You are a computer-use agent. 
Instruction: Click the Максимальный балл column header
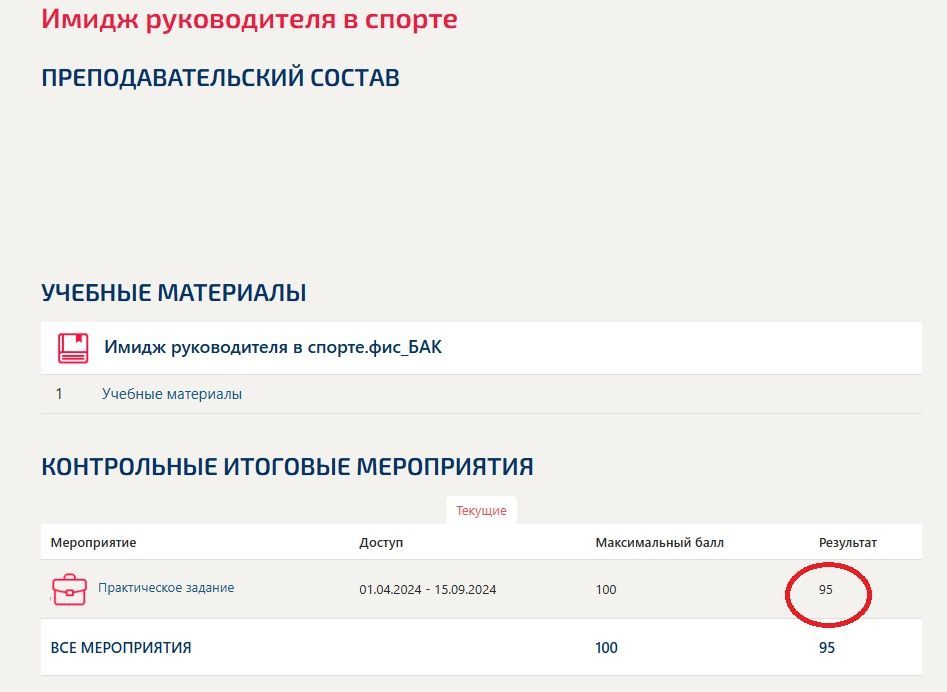point(660,542)
